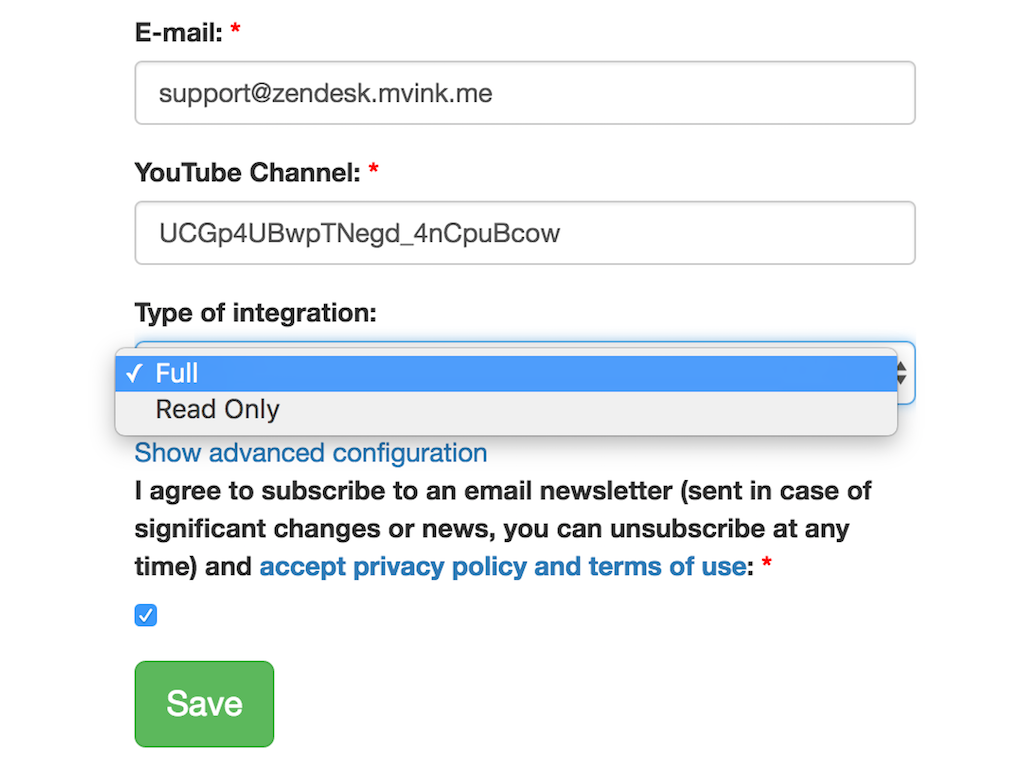The image size is (1024, 768).
Task: Click the checkmark icon beside Full
Action: (x=134, y=374)
